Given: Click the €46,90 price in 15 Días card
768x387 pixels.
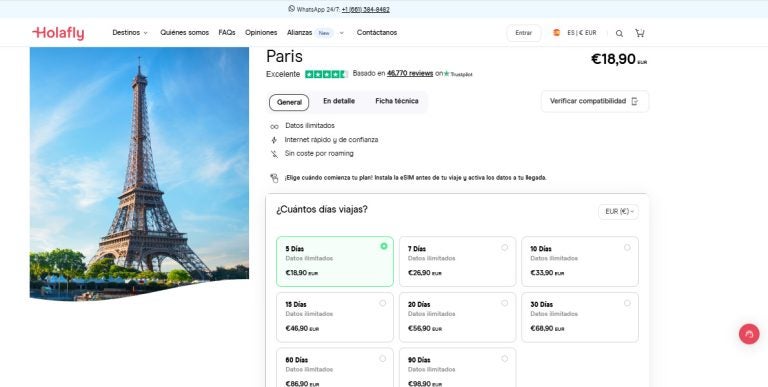Looking at the screenshot, I should coord(302,329).
